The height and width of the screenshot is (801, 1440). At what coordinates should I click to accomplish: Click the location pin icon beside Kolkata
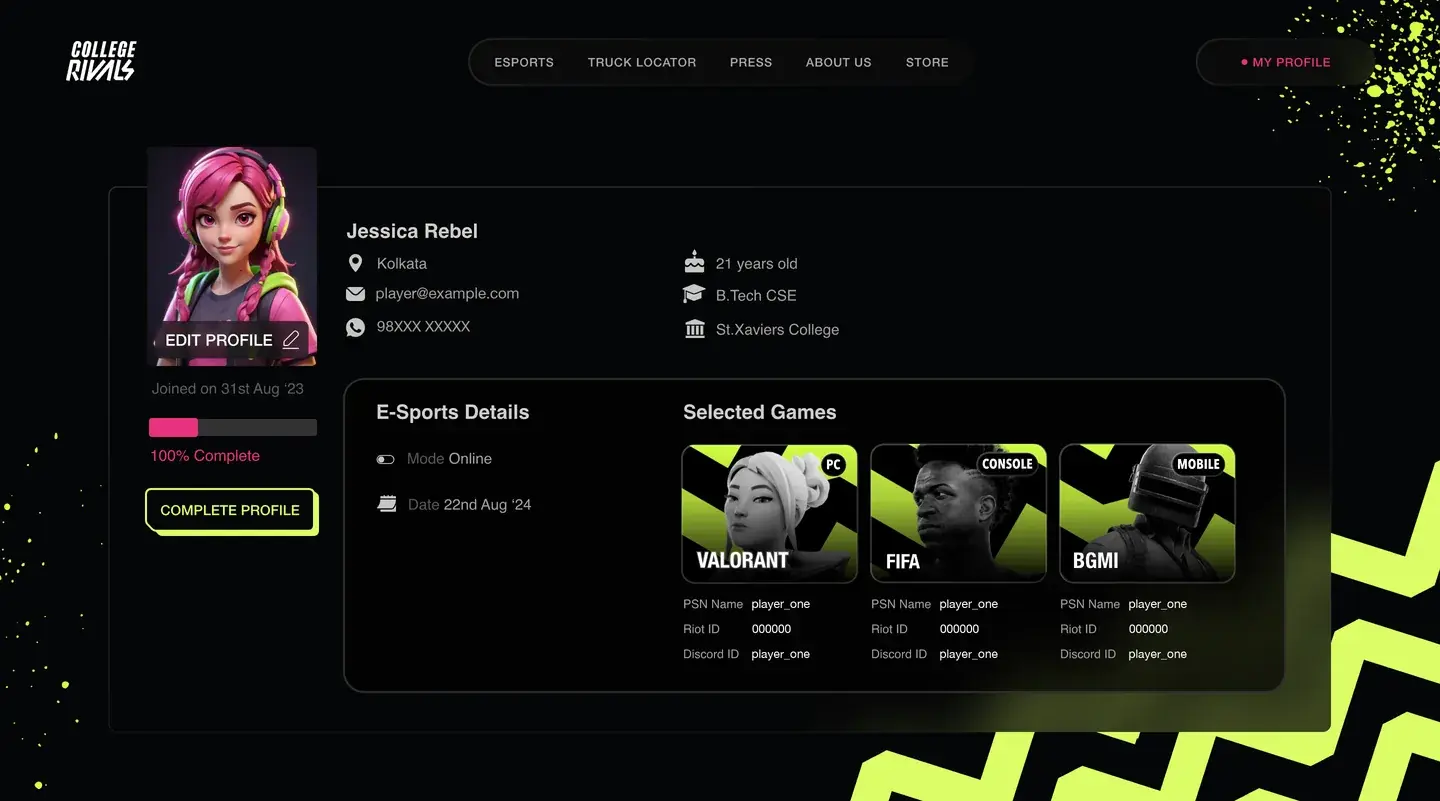coord(355,263)
